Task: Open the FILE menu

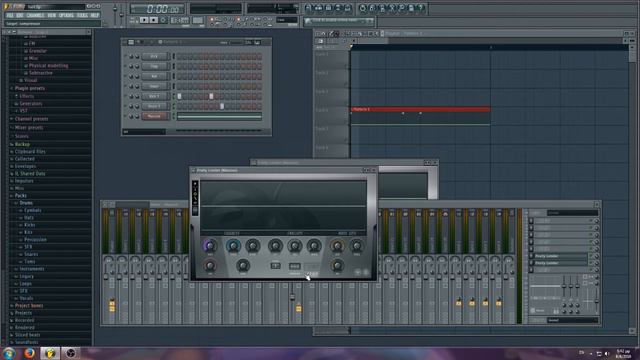Action: 10,15
